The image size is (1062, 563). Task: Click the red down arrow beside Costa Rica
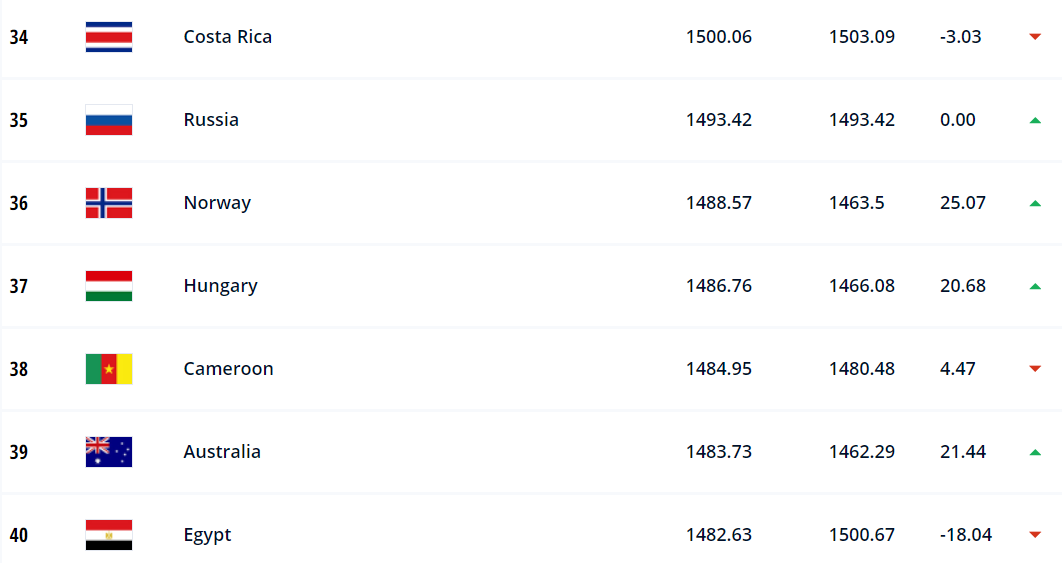pos(1035,37)
